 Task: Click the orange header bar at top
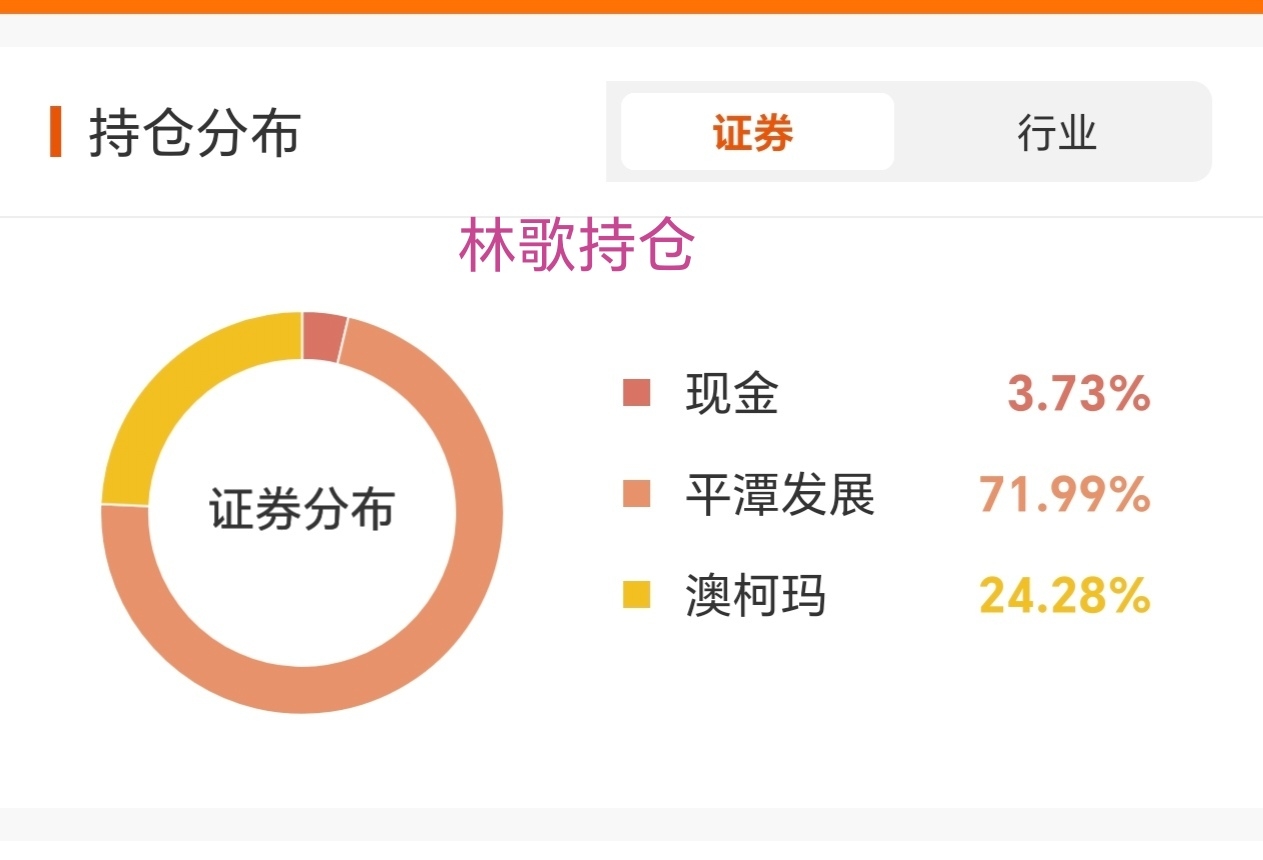631,6
